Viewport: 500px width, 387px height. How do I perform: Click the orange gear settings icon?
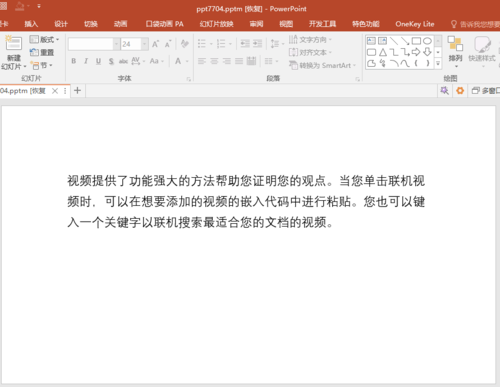[x=460, y=91]
